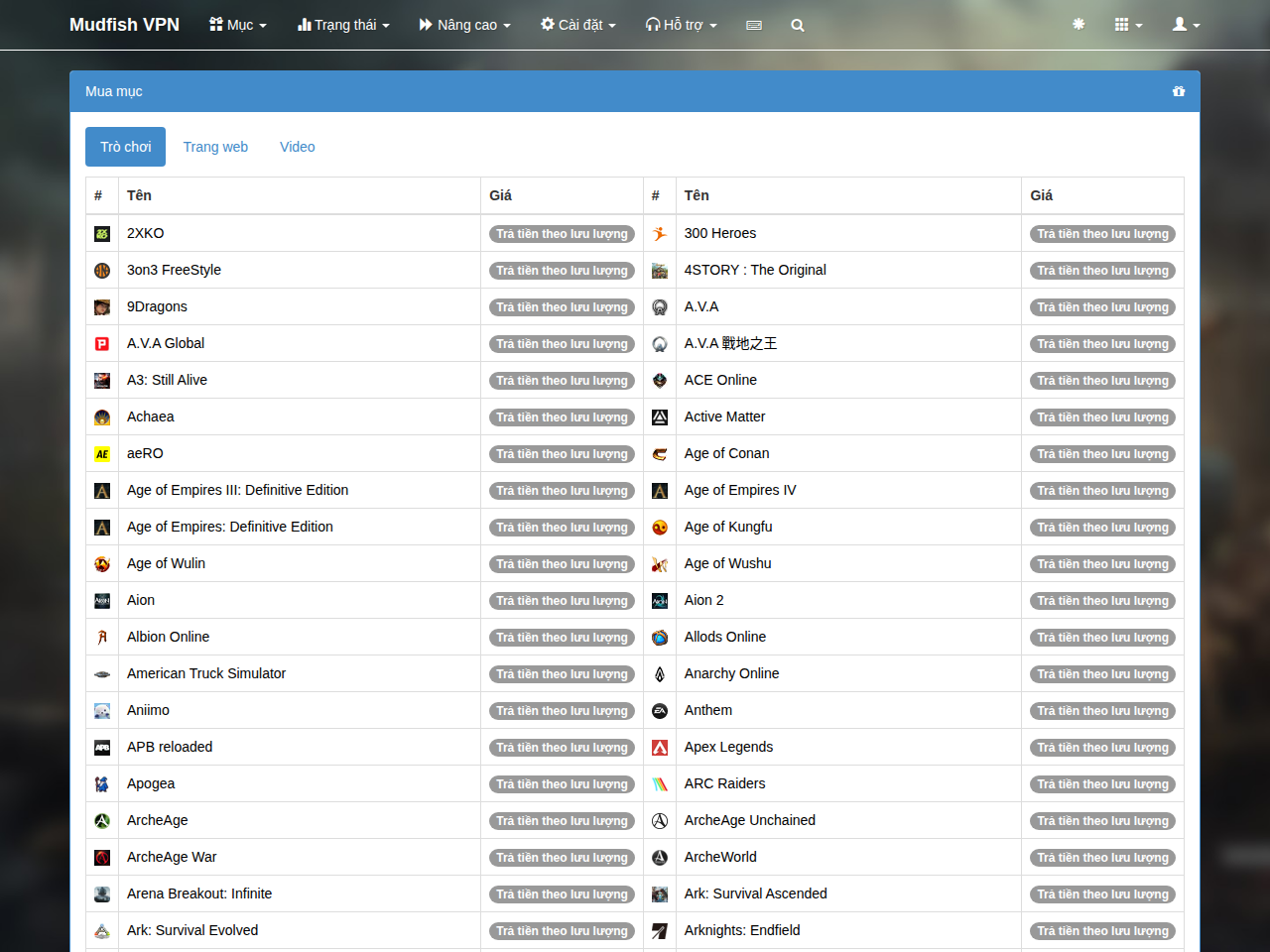Click the American Truck Simulator icon
1270x952 pixels.
click(102, 674)
